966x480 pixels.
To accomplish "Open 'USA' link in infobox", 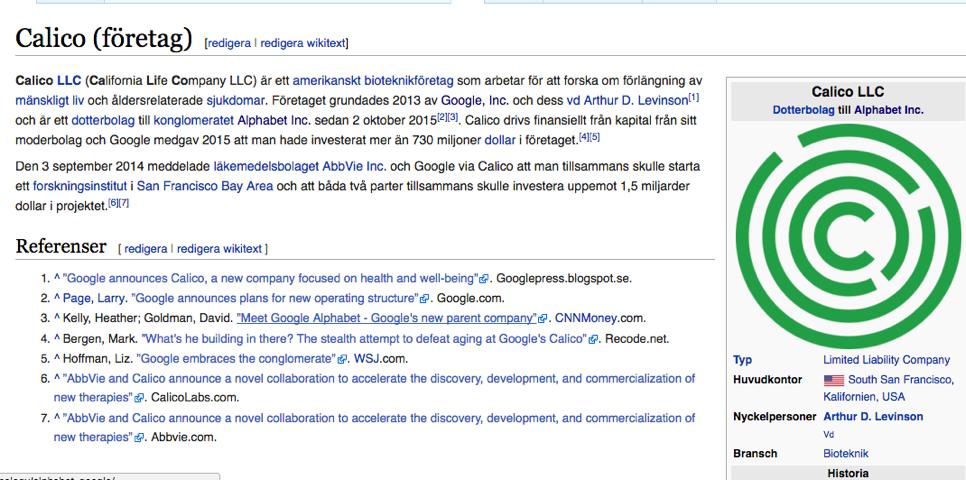I will (x=893, y=396).
